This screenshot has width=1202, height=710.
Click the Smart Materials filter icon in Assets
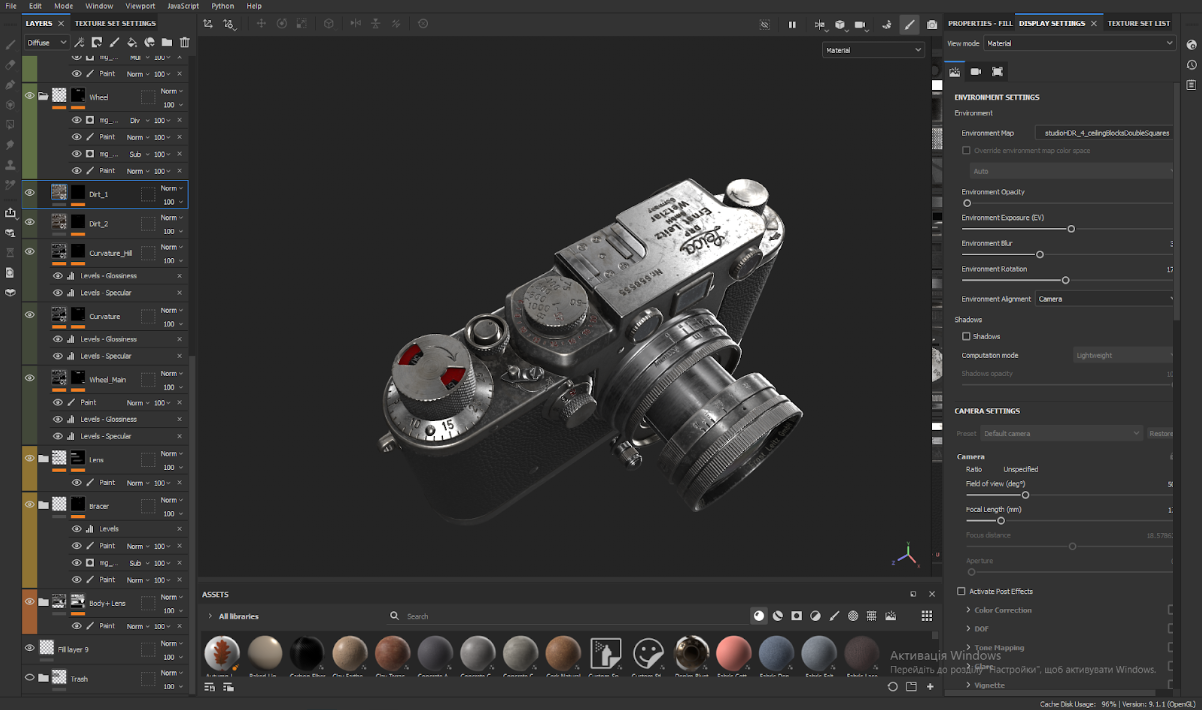click(777, 616)
